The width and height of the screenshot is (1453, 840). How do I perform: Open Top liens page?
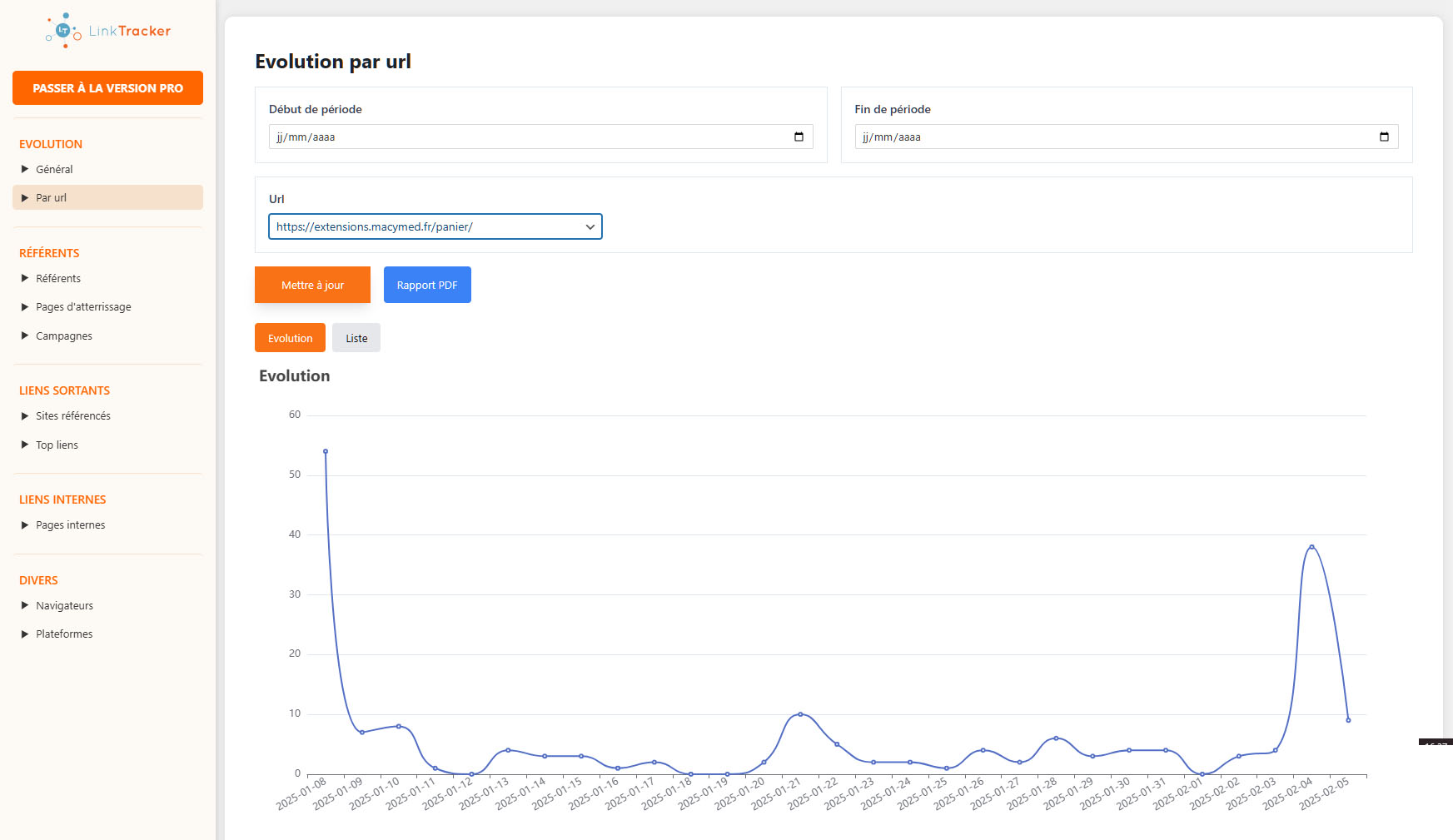click(57, 445)
